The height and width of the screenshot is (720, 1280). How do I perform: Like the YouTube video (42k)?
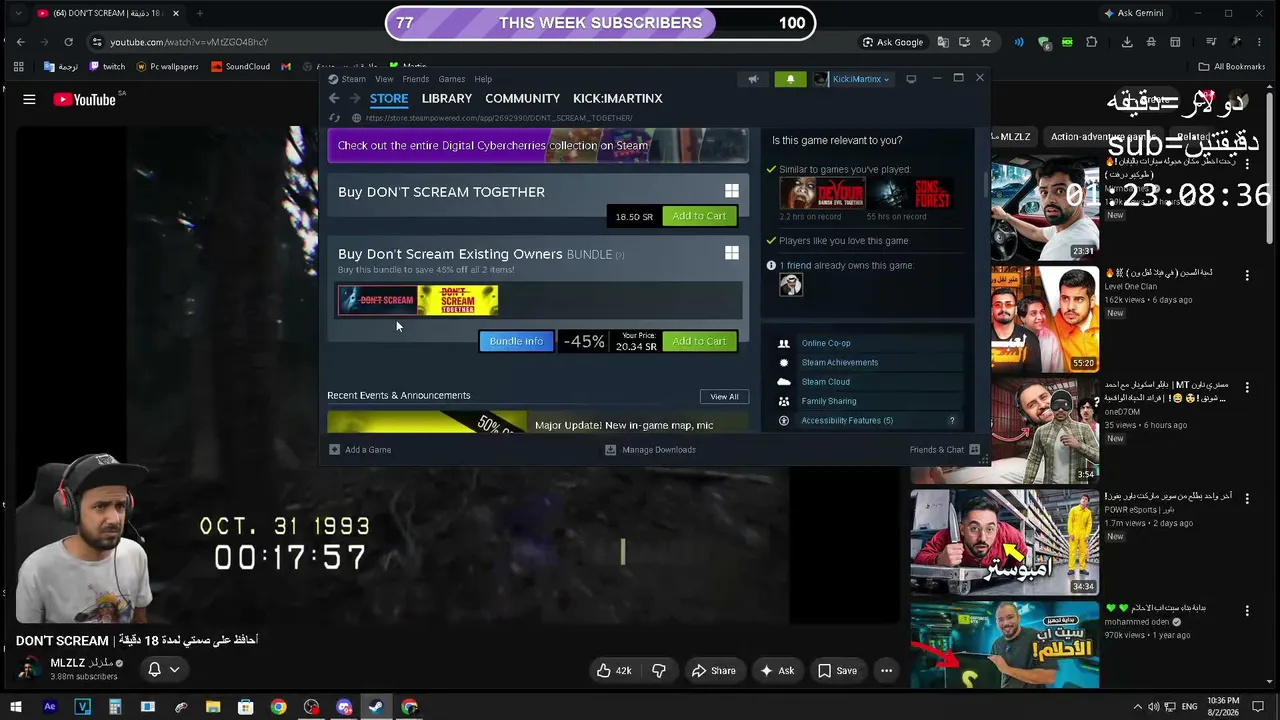614,671
